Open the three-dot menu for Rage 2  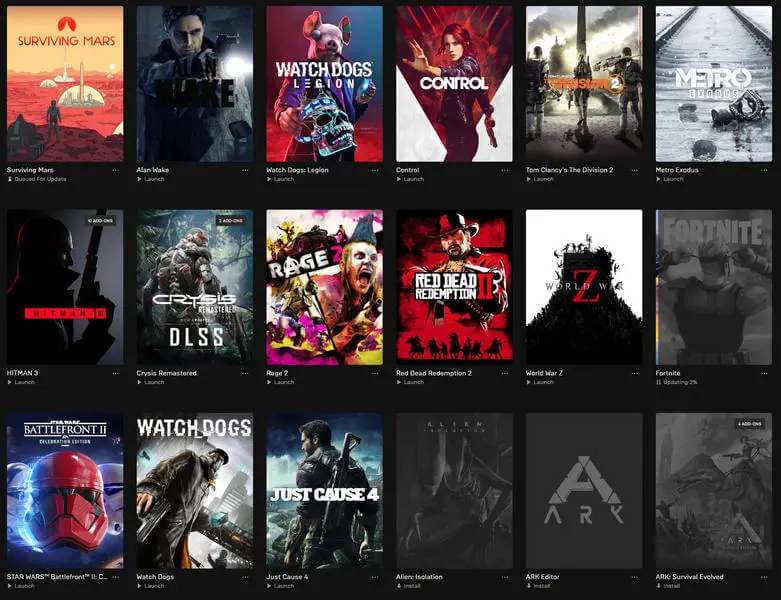(x=375, y=373)
